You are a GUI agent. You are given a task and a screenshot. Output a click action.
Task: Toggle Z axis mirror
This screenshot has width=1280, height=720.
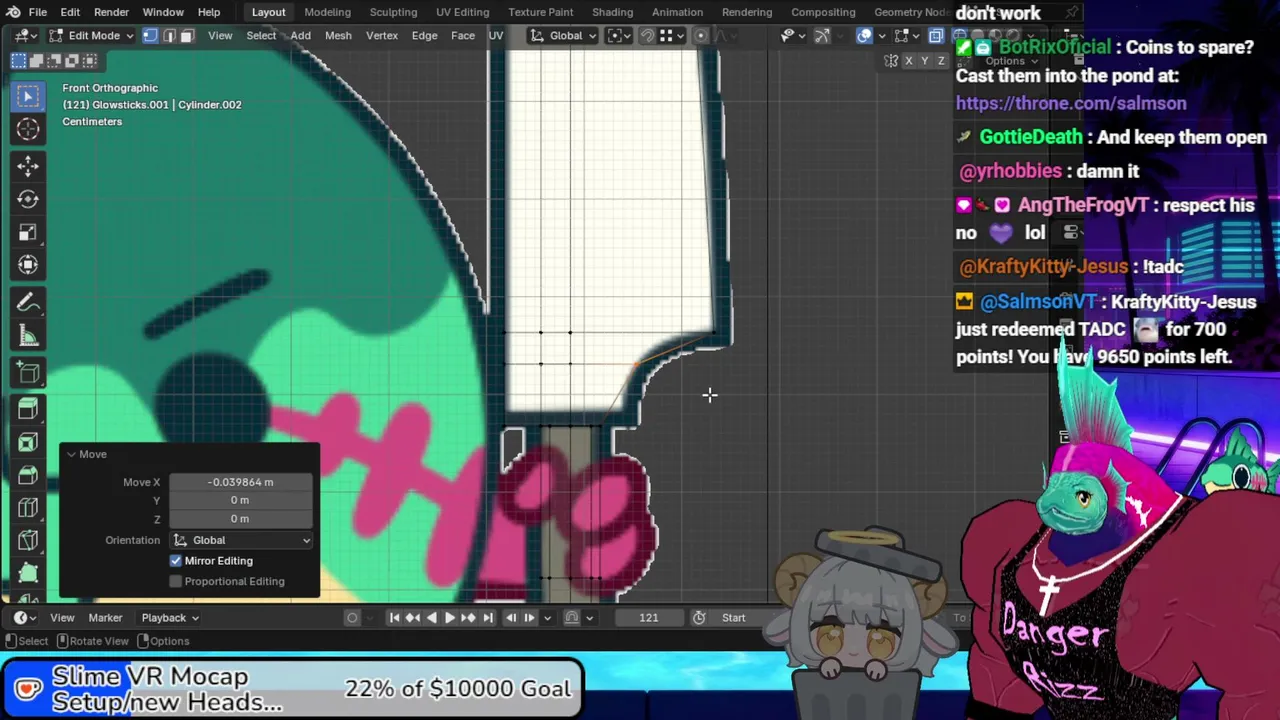941,61
